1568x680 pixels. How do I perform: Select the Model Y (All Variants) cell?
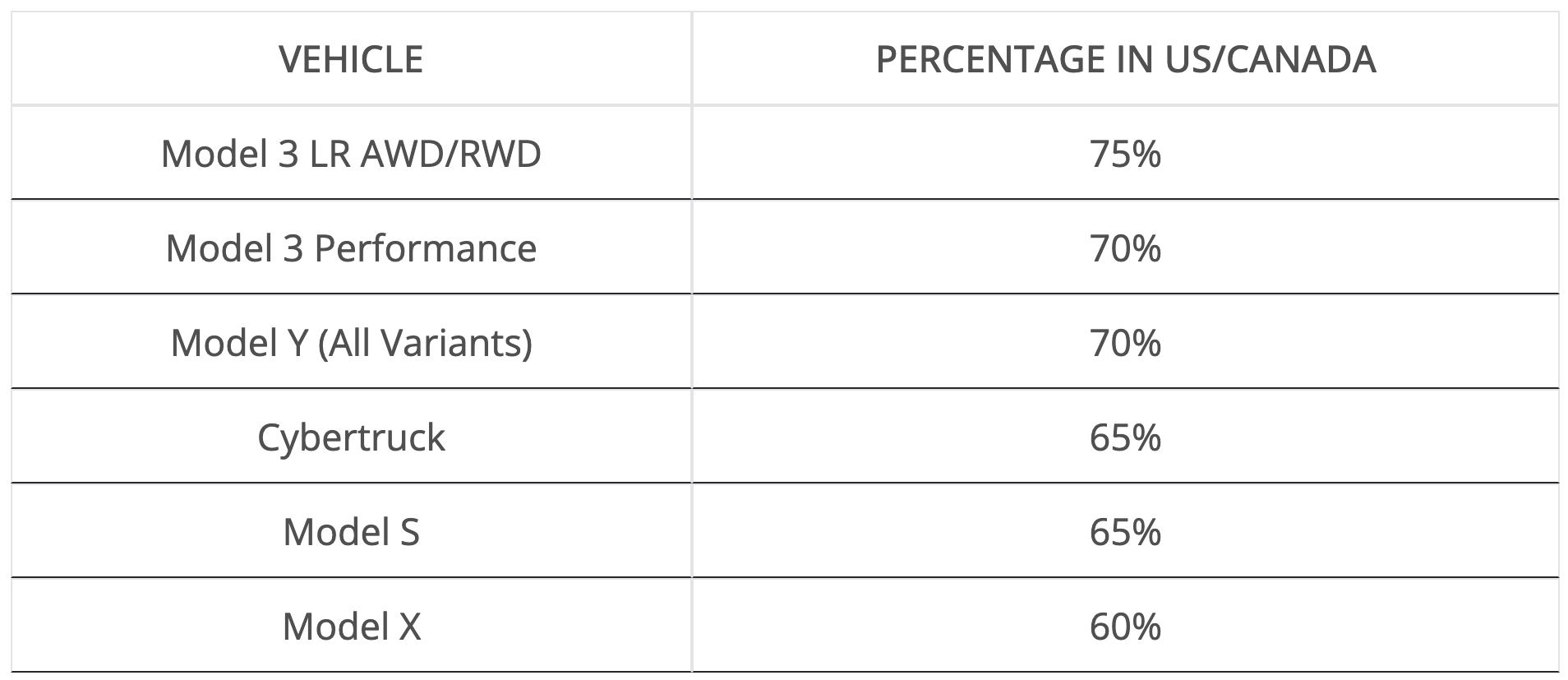(351, 342)
